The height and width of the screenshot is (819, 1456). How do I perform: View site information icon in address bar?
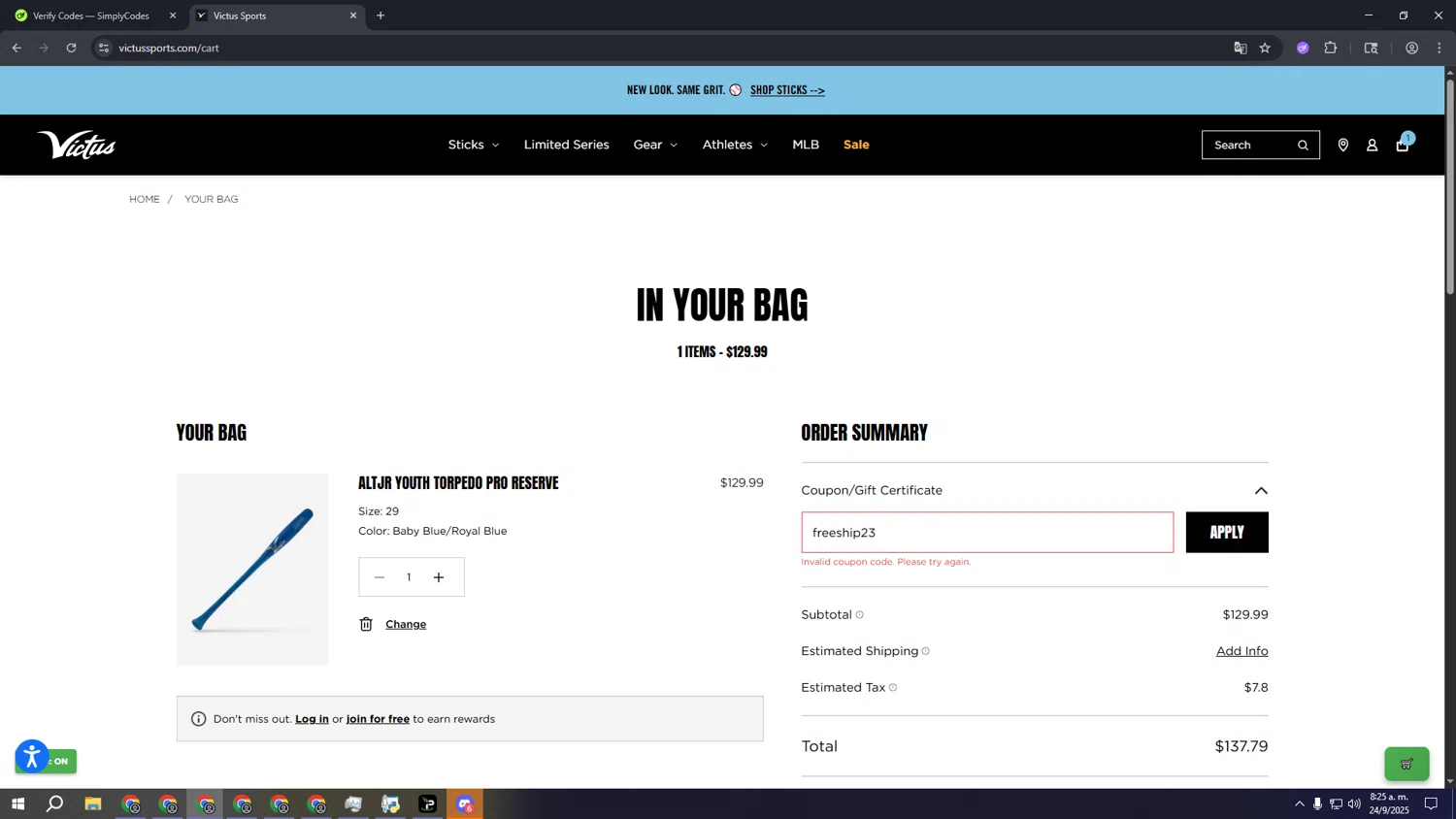104,48
